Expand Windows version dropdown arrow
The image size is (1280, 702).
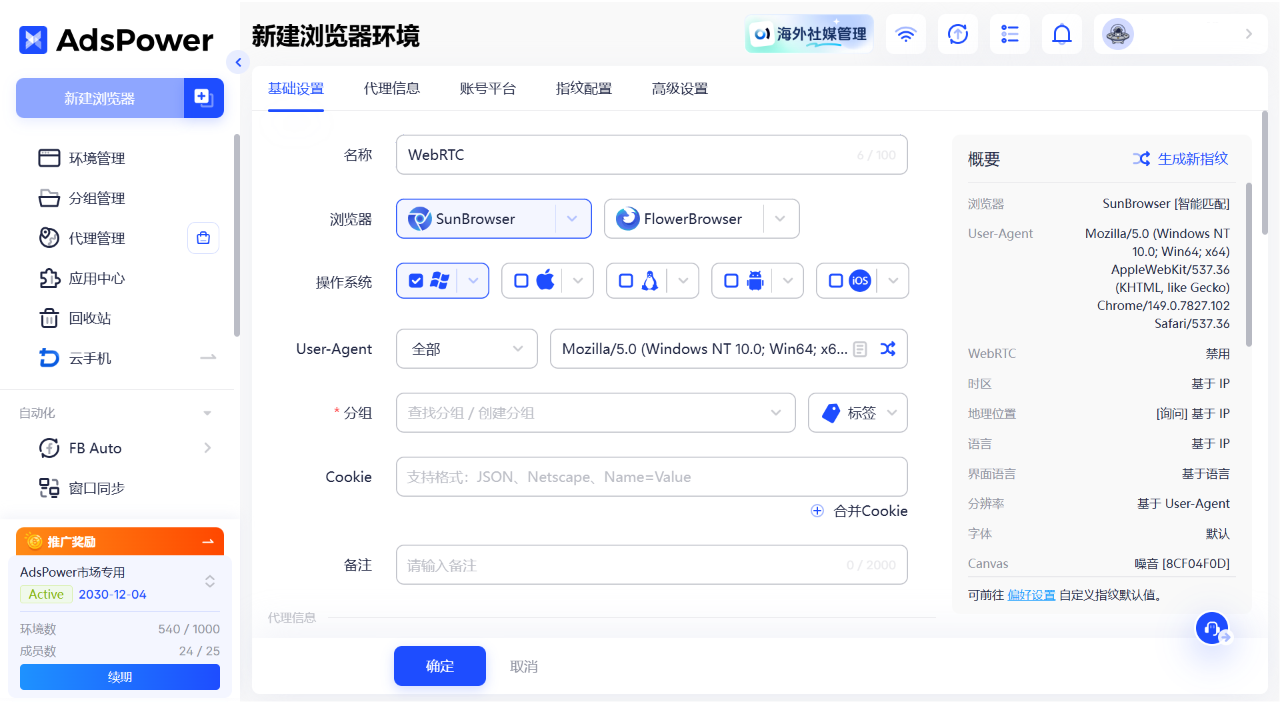(x=473, y=281)
